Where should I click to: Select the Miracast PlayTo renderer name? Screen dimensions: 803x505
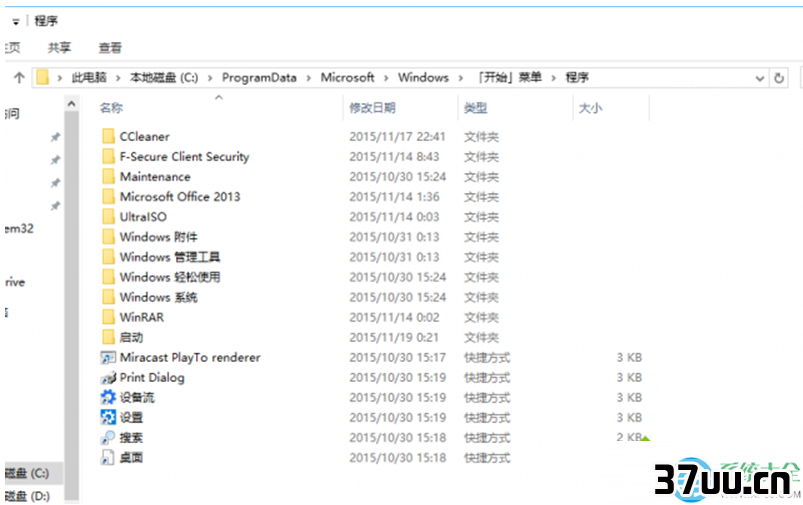(x=190, y=357)
